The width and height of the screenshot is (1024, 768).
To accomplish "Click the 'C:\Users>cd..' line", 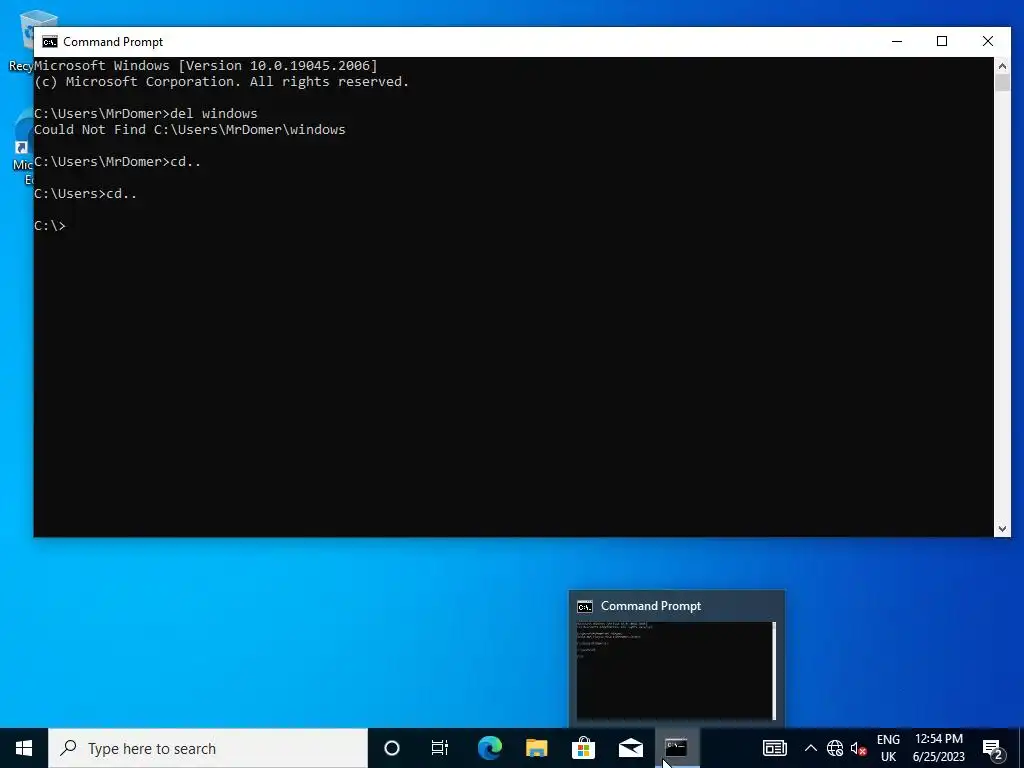I will pos(86,193).
